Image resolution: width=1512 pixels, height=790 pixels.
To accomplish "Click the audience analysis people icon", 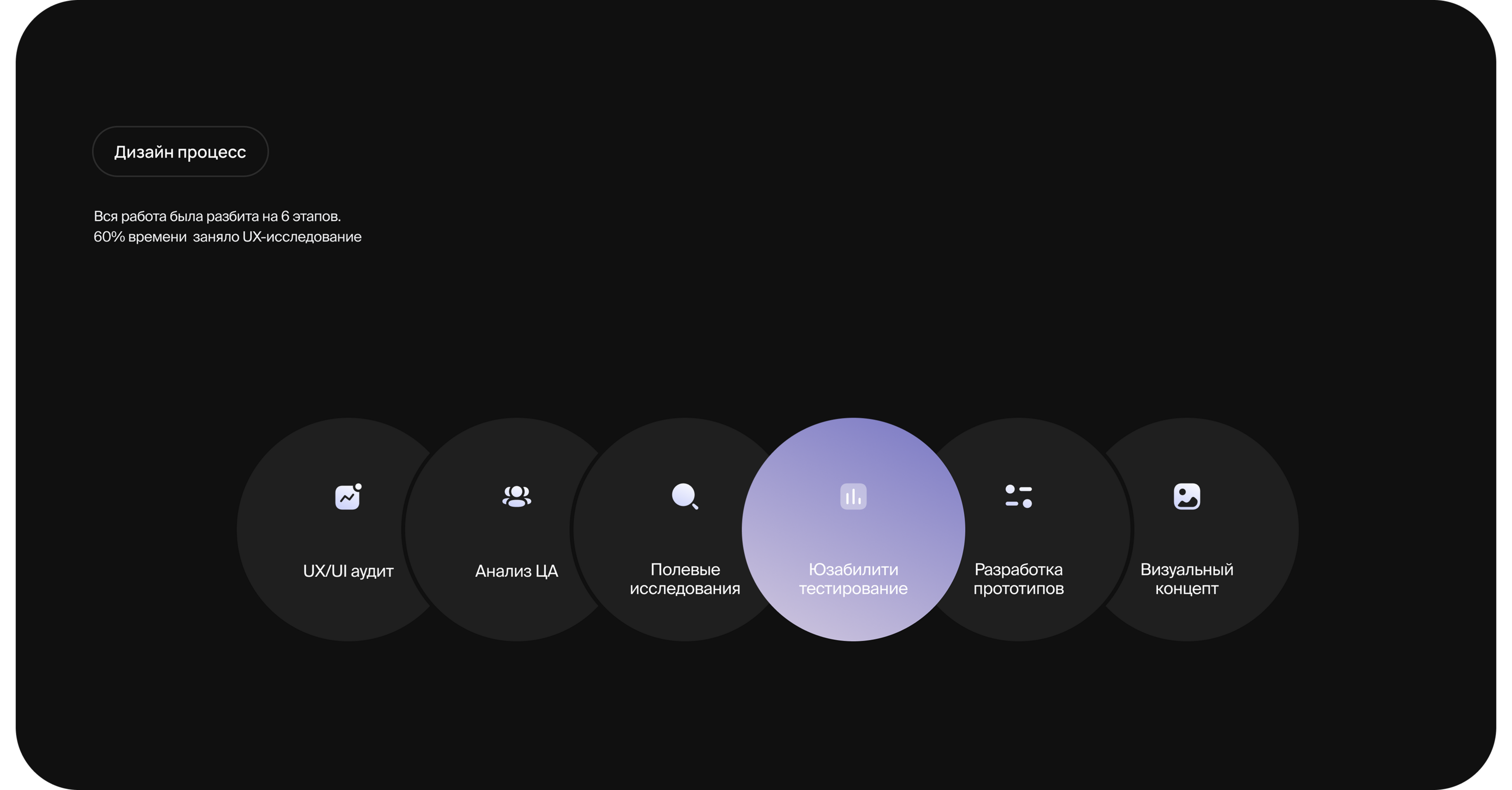I will point(516,497).
